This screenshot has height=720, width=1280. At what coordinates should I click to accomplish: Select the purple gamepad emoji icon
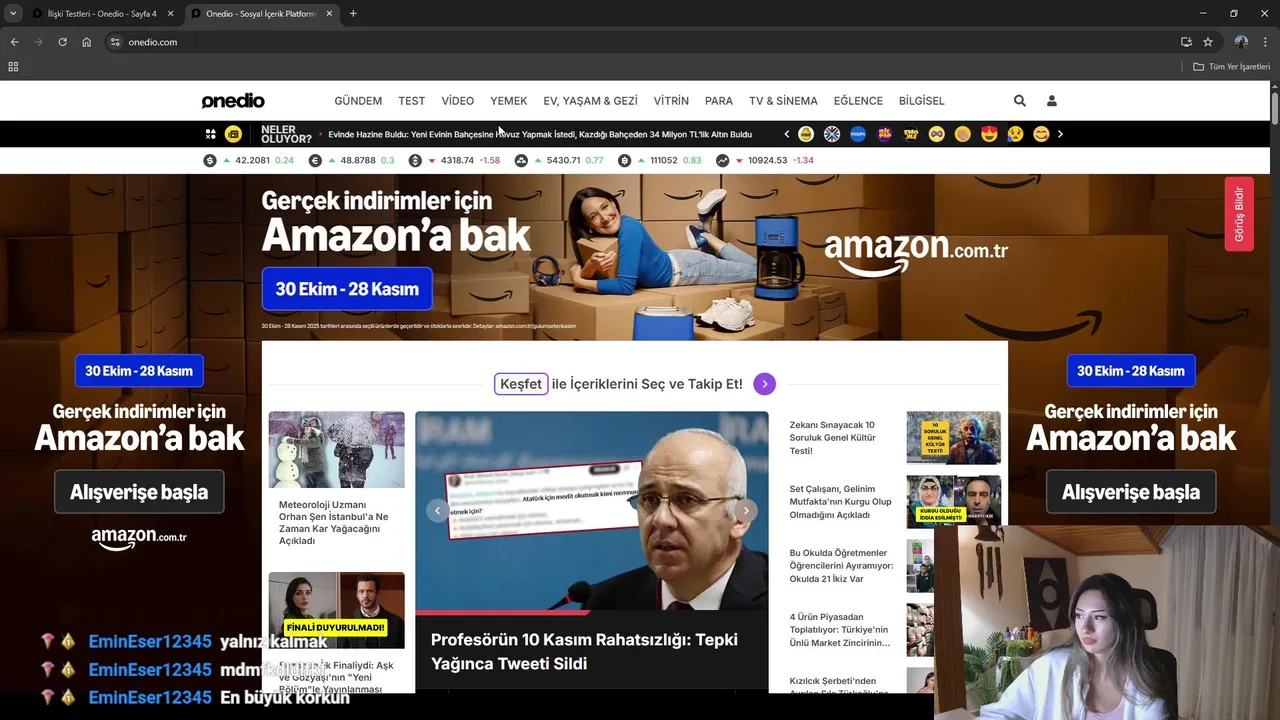tap(936, 134)
